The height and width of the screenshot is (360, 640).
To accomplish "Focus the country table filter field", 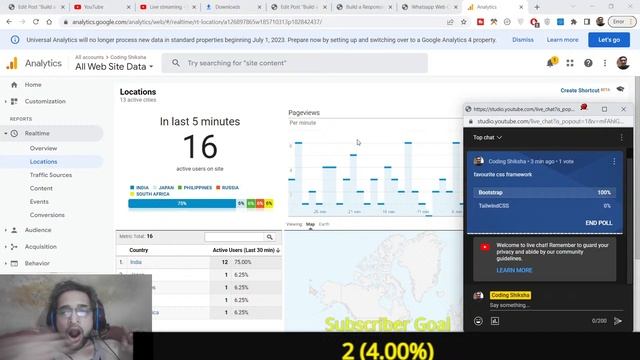I will point(235,237).
